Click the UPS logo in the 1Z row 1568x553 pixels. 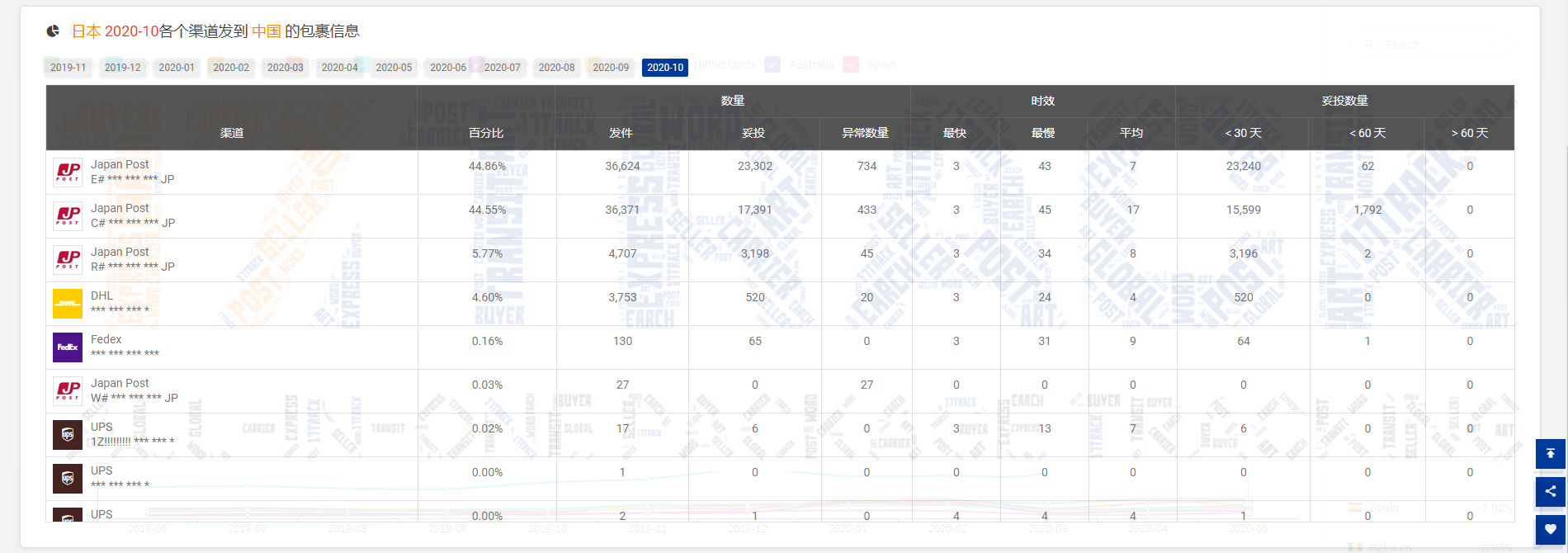(68, 434)
